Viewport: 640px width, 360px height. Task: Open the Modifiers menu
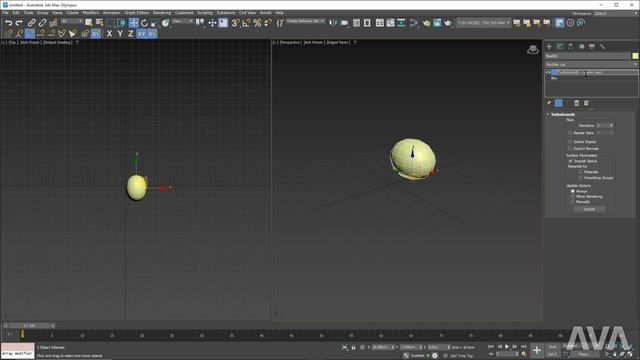[x=91, y=13]
